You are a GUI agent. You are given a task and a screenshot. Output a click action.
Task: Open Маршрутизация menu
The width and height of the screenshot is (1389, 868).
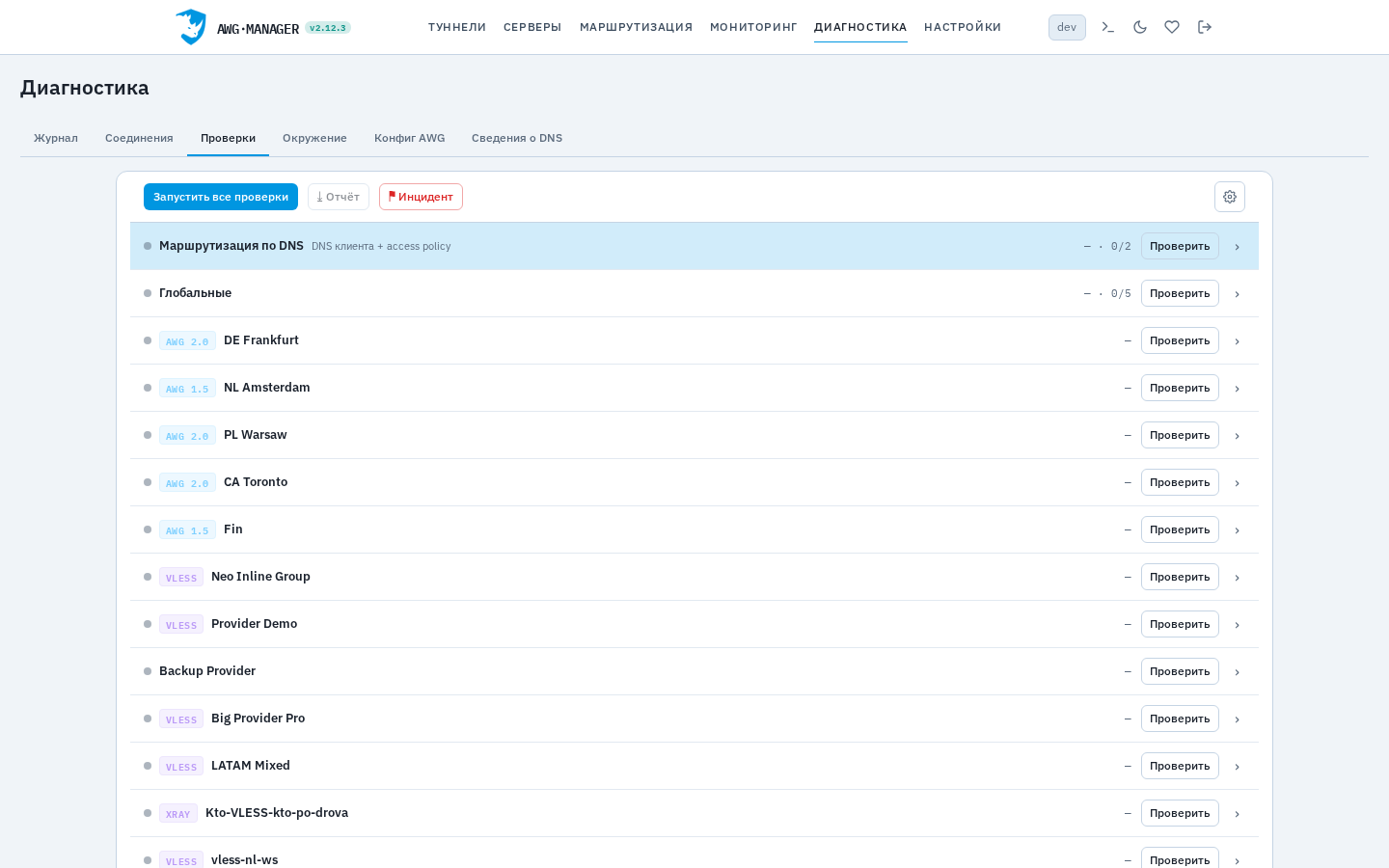(x=636, y=27)
